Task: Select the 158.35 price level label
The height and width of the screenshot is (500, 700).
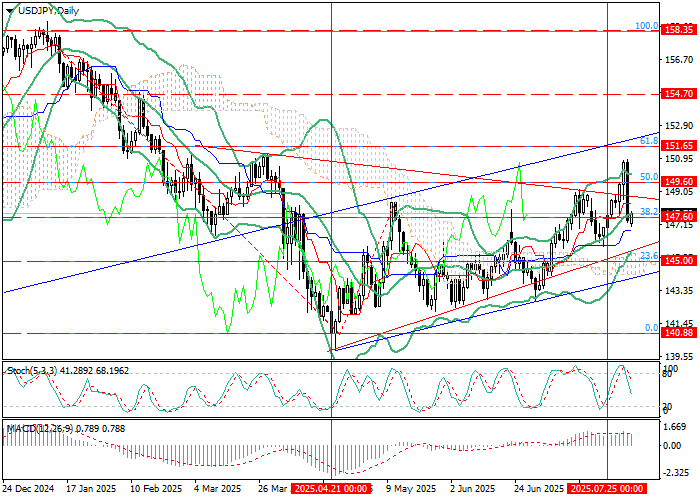Action: (x=679, y=29)
